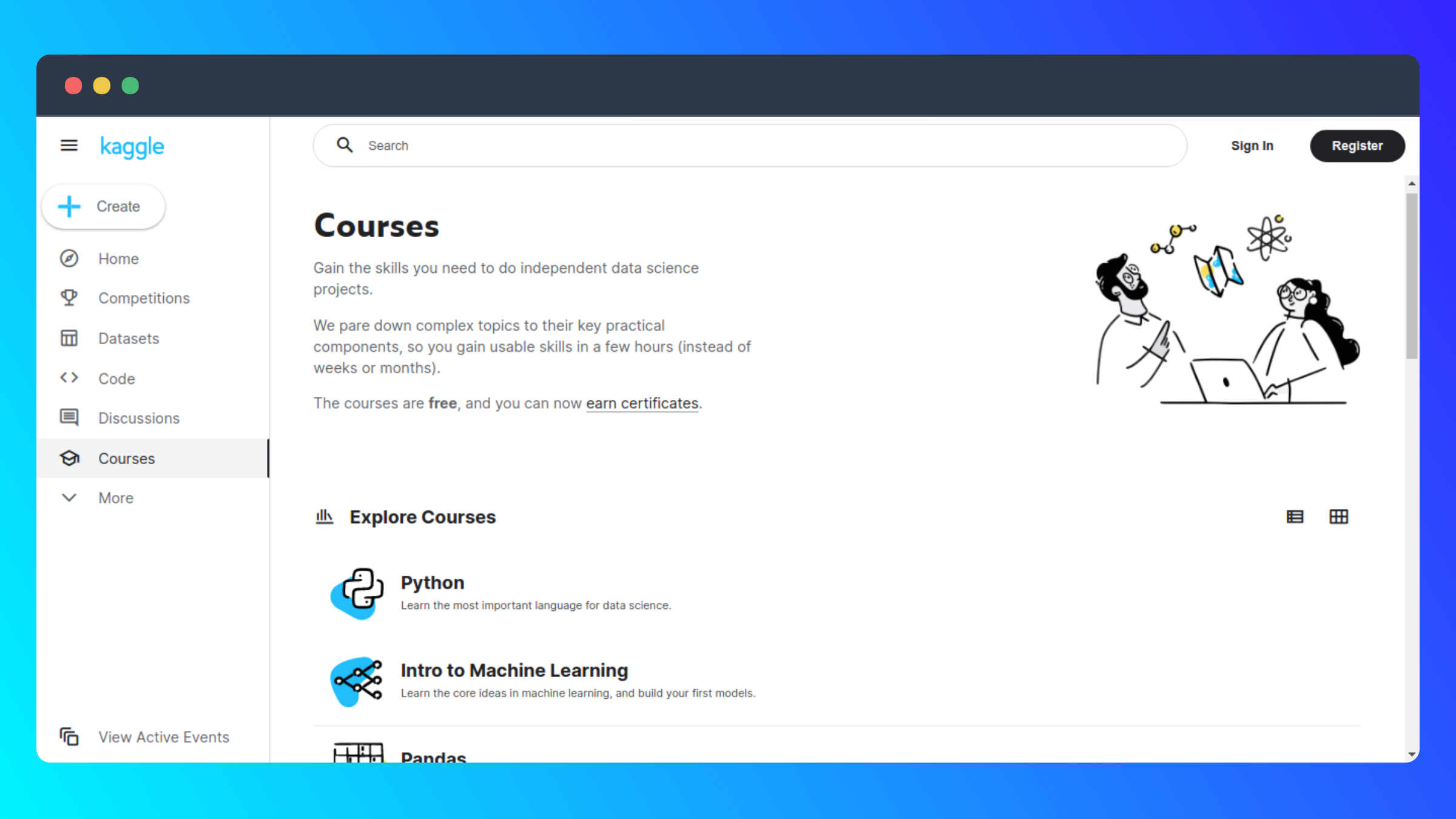
Task: Click the Kaggle home logo icon
Action: click(132, 146)
